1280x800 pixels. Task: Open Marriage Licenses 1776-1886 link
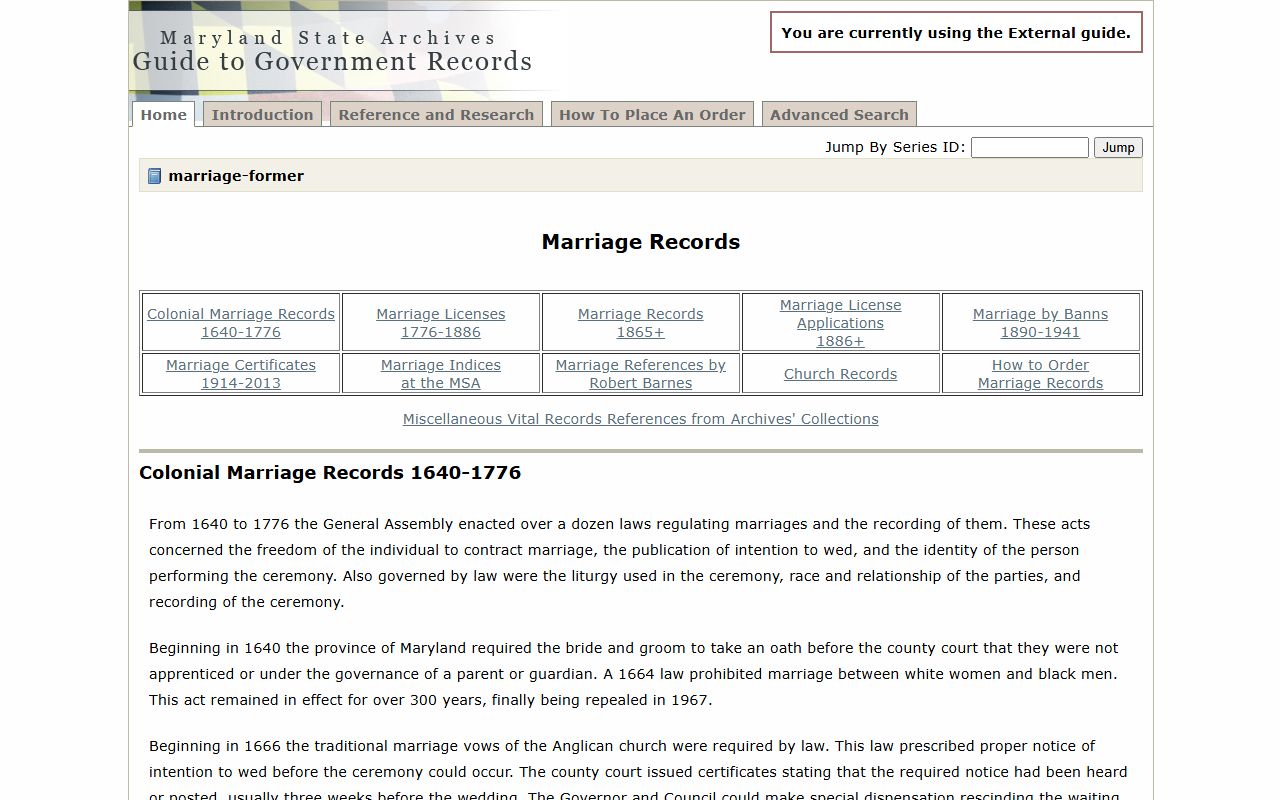(441, 323)
